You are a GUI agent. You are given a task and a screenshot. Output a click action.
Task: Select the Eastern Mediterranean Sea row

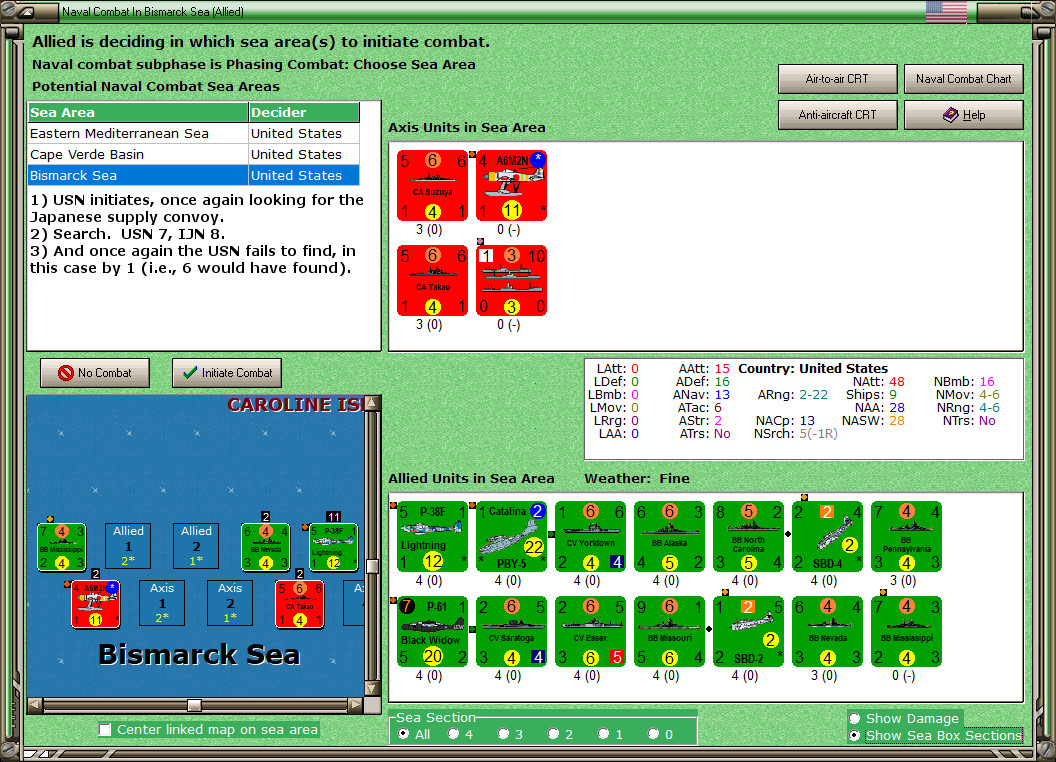(x=193, y=133)
